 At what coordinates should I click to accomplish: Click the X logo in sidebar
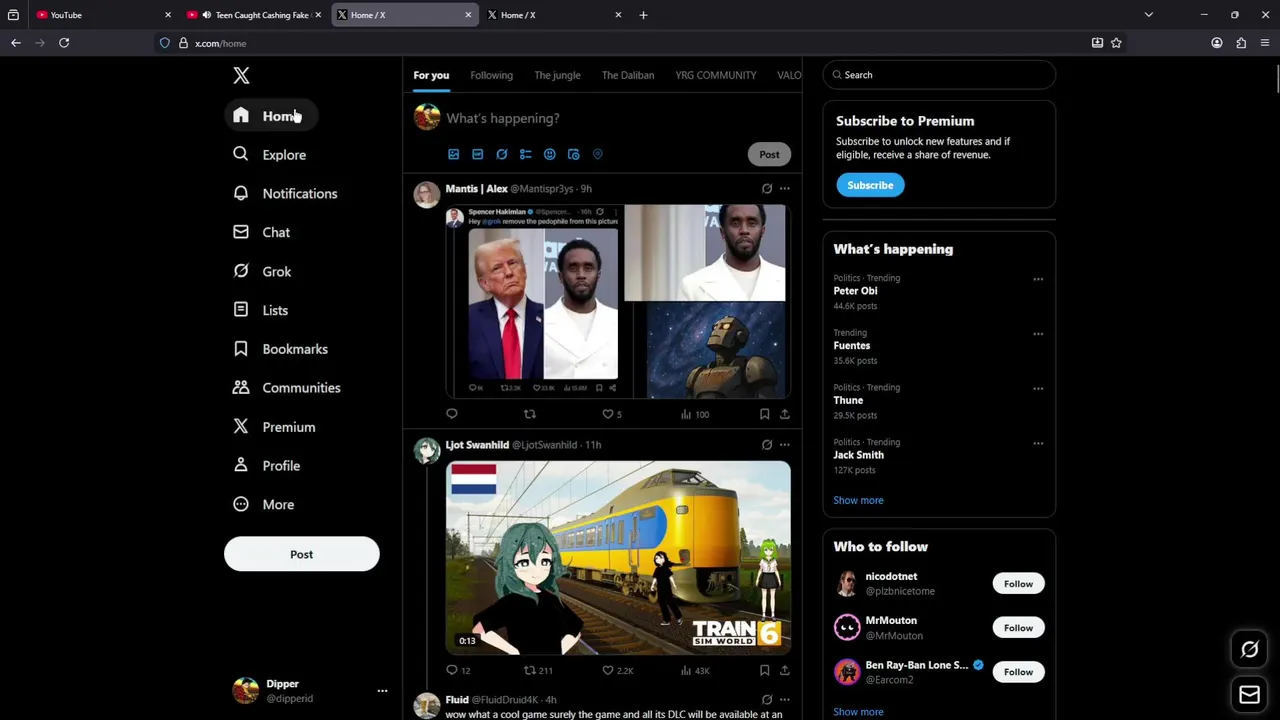tap(241, 75)
